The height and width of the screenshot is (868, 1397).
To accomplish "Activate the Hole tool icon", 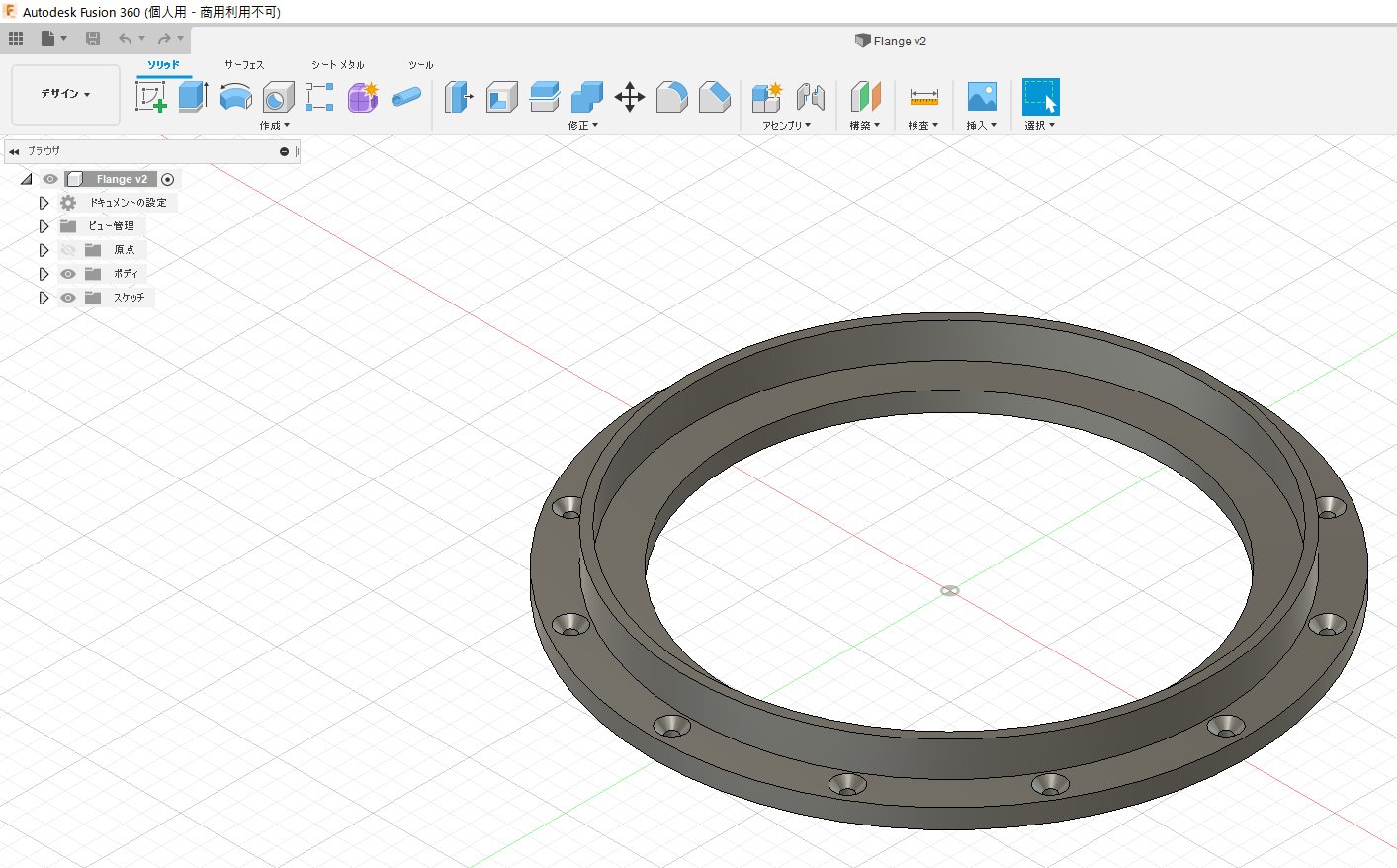I will 278,97.
